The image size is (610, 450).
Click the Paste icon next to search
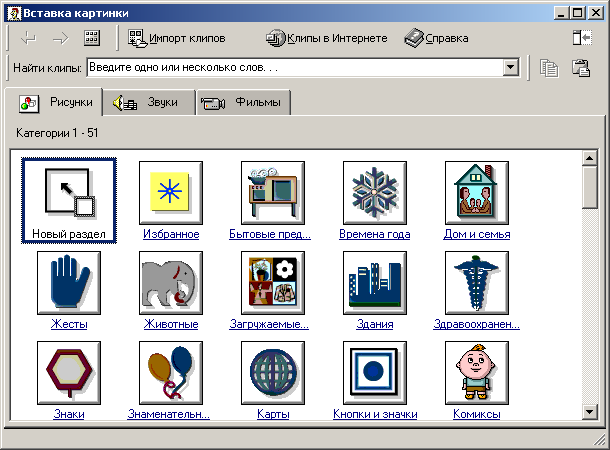click(581, 68)
